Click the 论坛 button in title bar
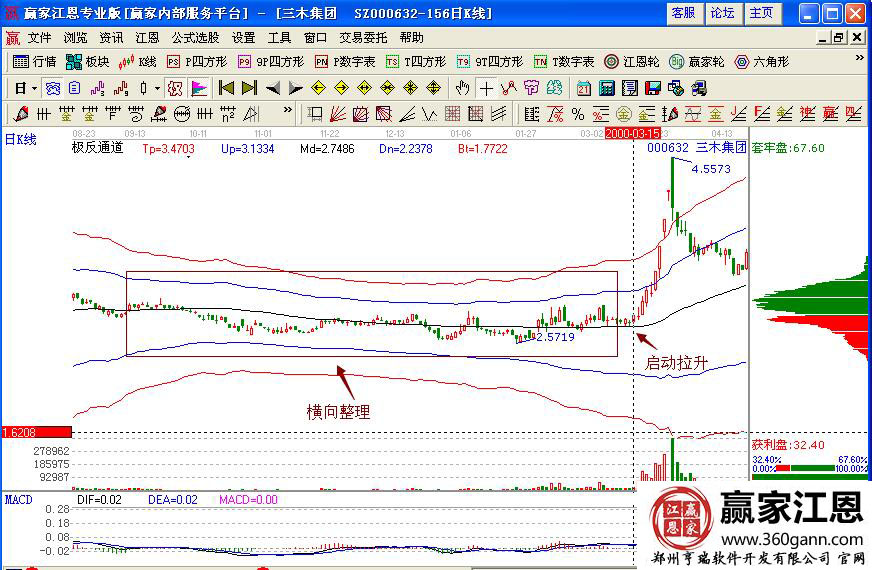The image size is (872, 570). tap(721, 13)
